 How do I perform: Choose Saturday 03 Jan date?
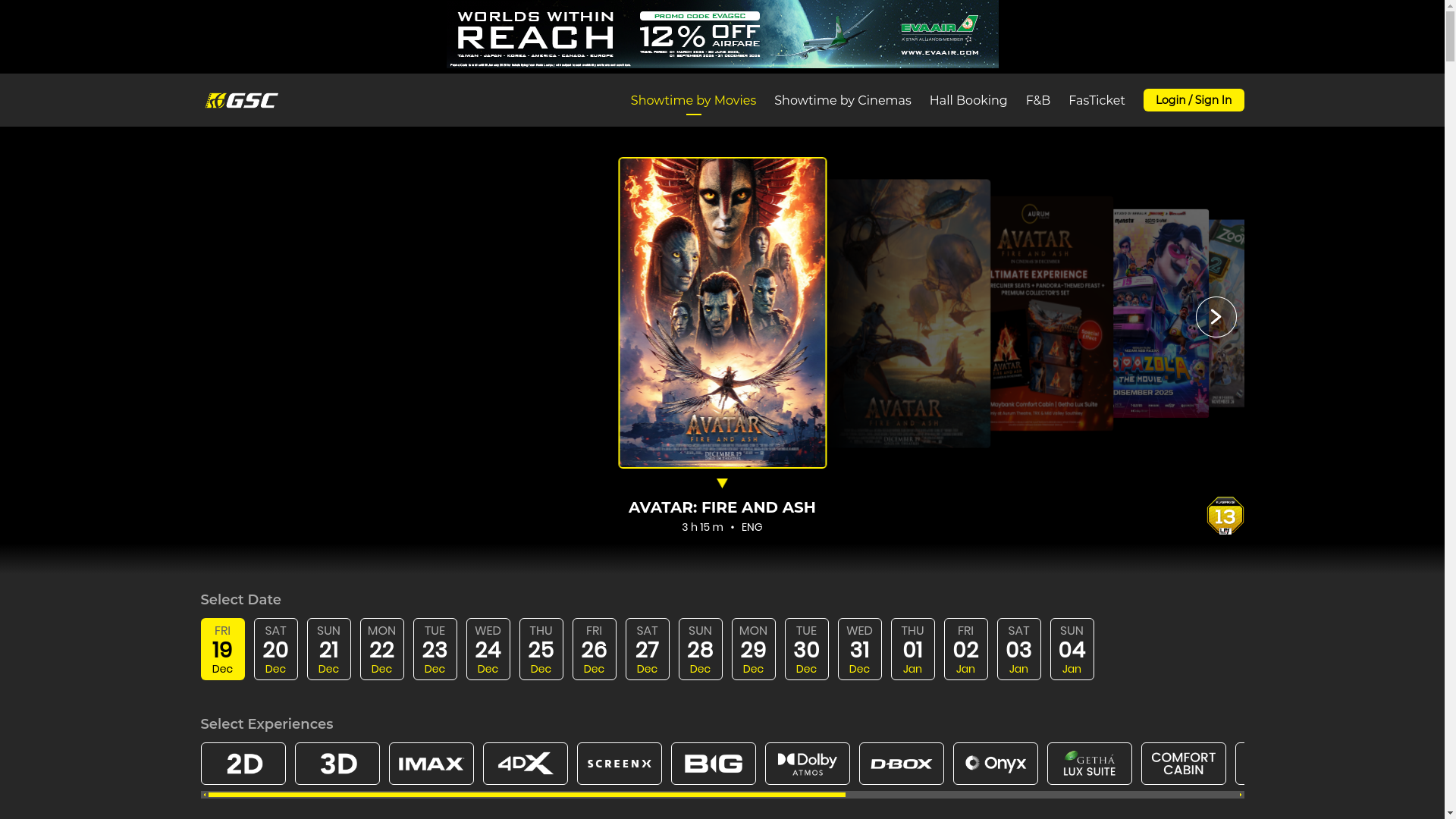click(1018, 649)
